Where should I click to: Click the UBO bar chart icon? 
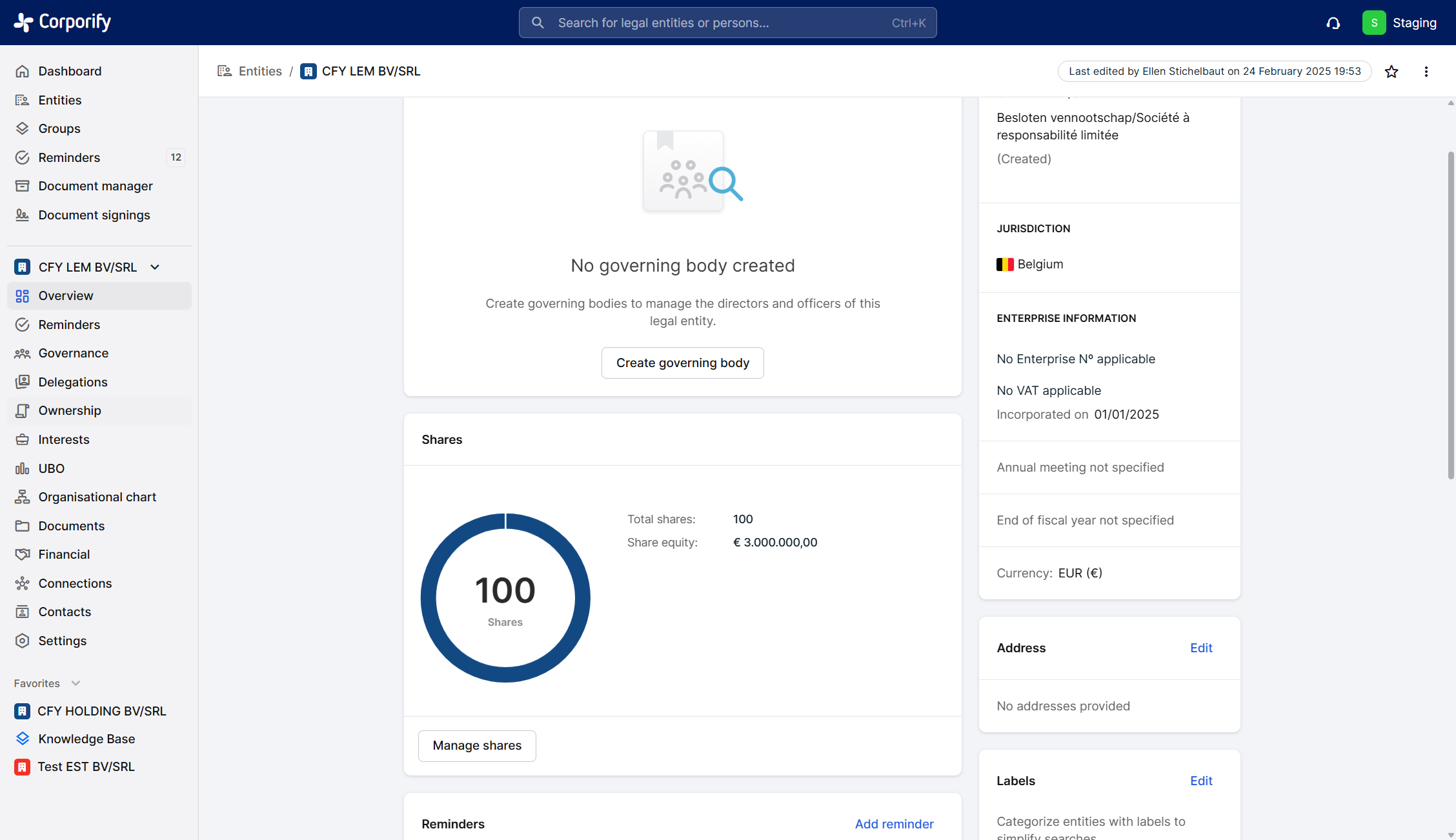pos(23,468)
